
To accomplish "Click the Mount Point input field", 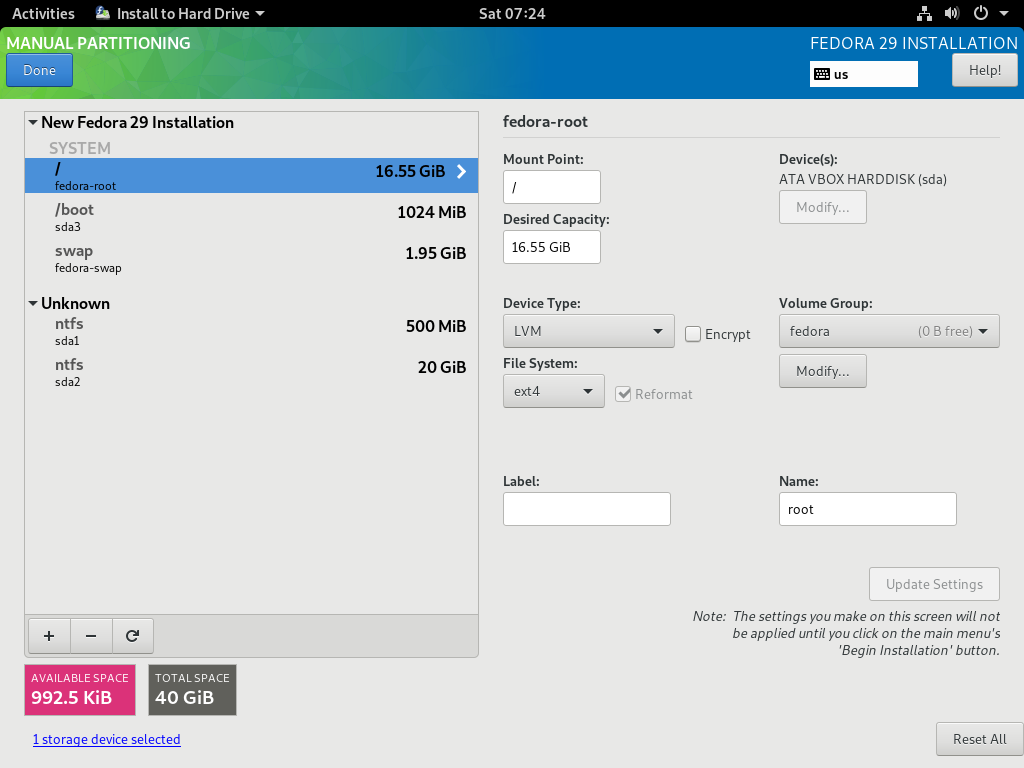I will point(551,187).
